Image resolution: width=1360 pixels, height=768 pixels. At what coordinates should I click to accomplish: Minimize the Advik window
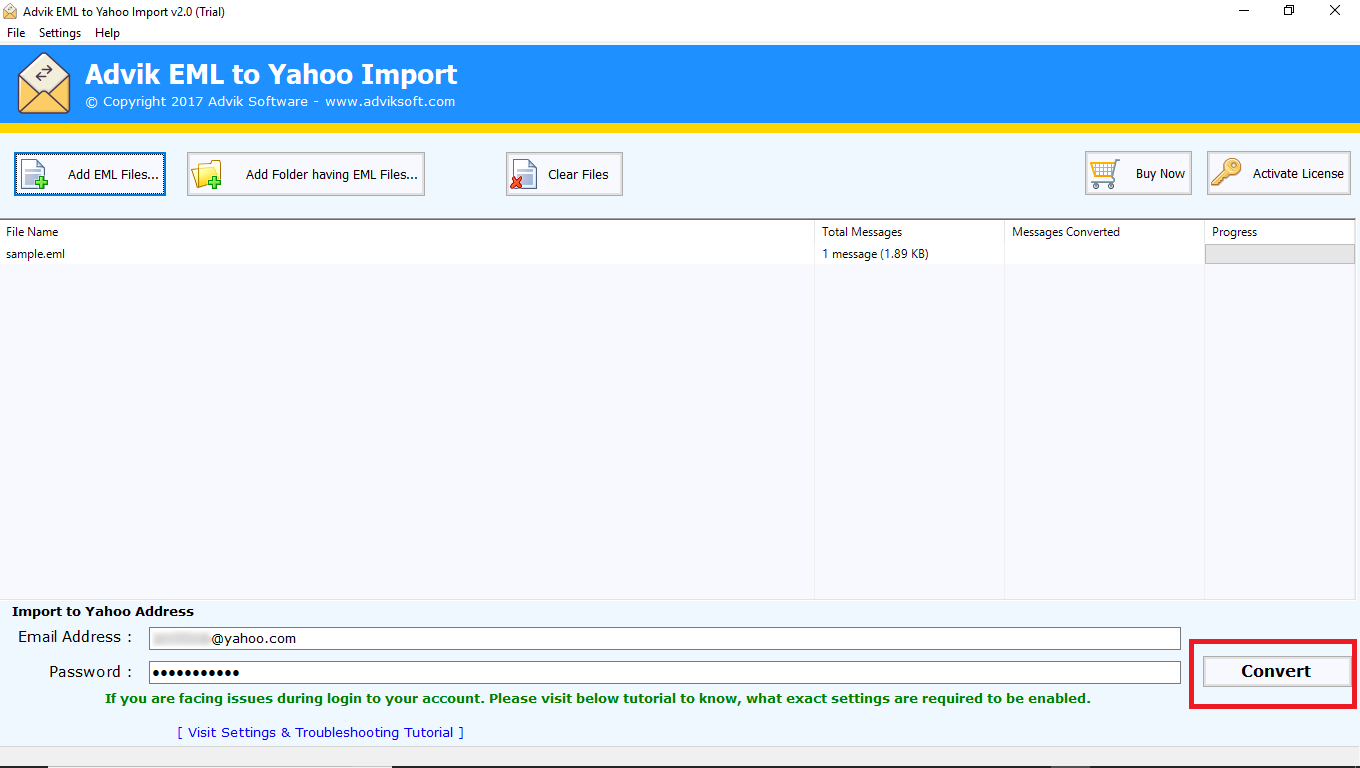pyautogui.click(x=1243, y=11)
